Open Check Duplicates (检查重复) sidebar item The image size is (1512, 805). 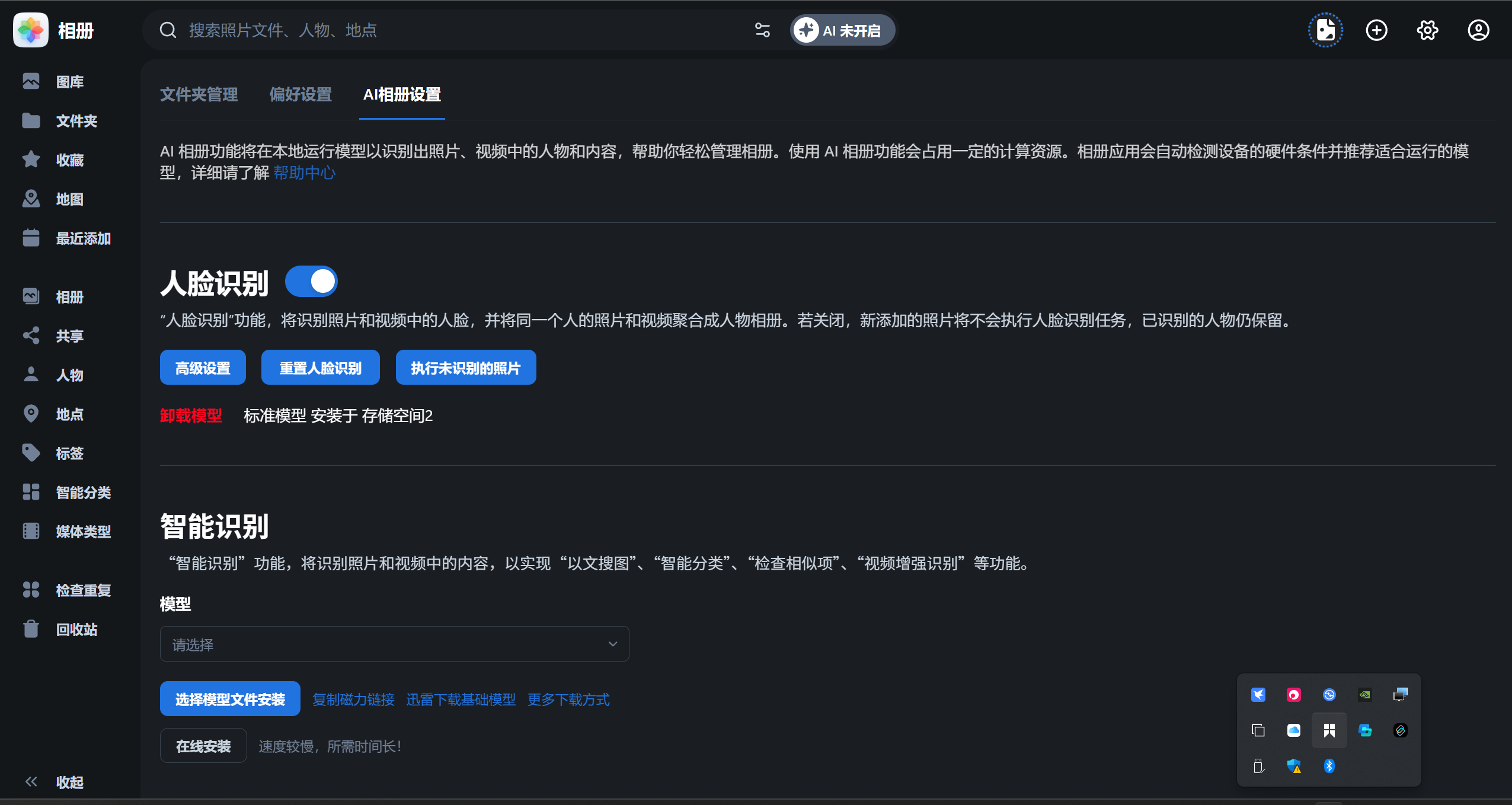click(82, 590)
